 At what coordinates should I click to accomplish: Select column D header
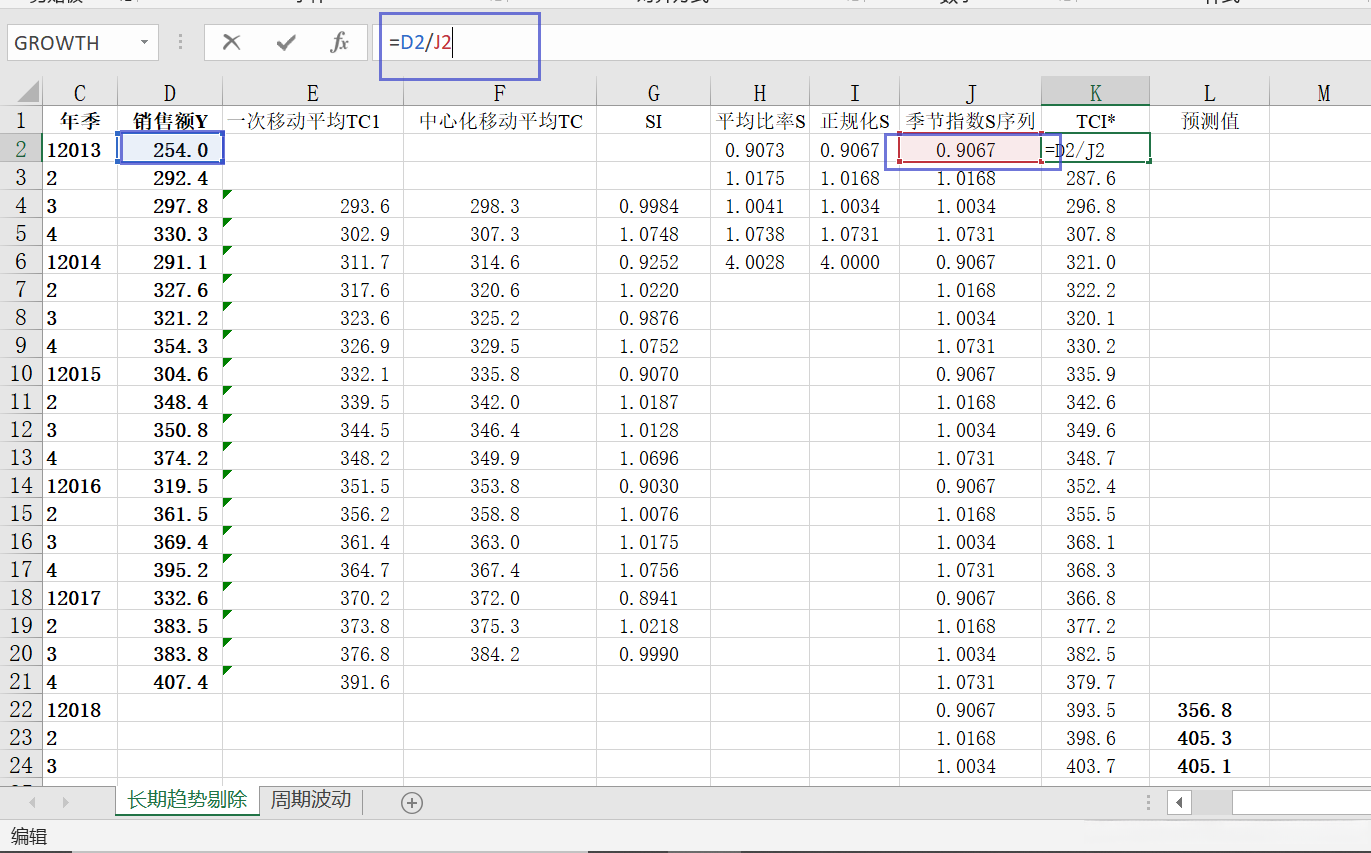[170, 93]
